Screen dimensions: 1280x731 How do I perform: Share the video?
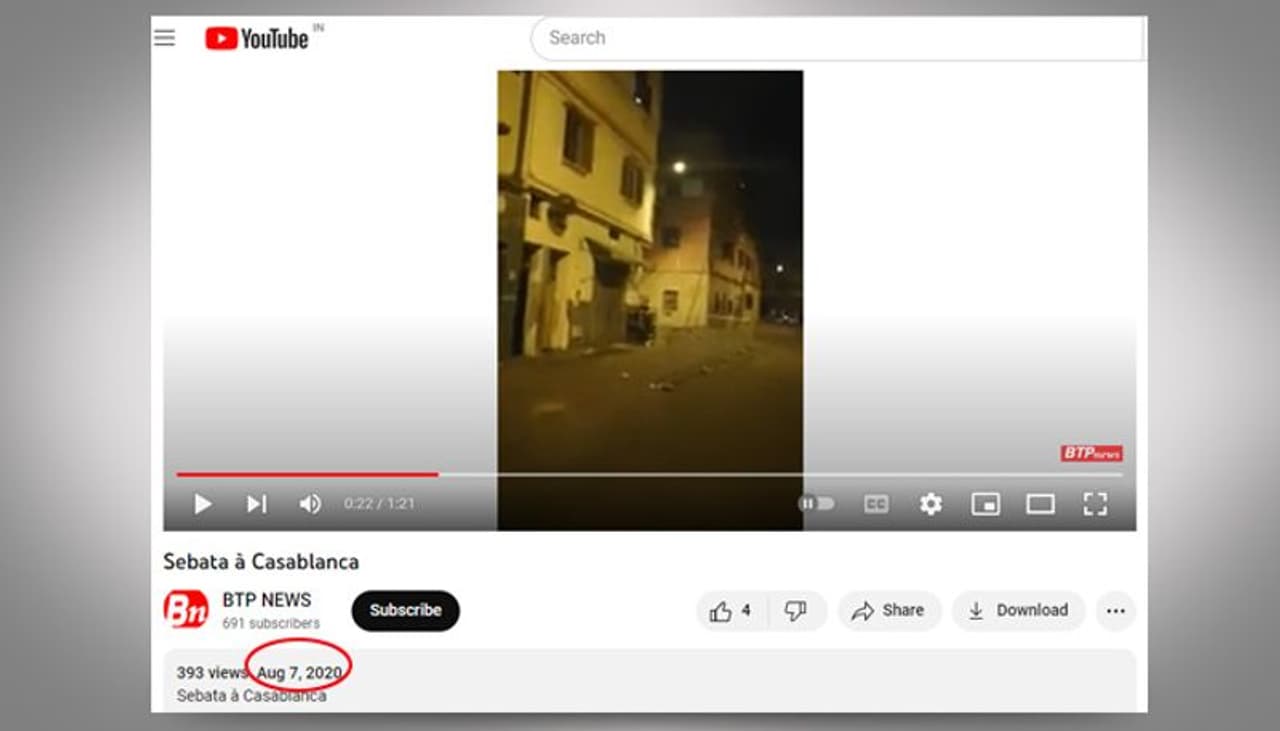(x=888, y=611)
